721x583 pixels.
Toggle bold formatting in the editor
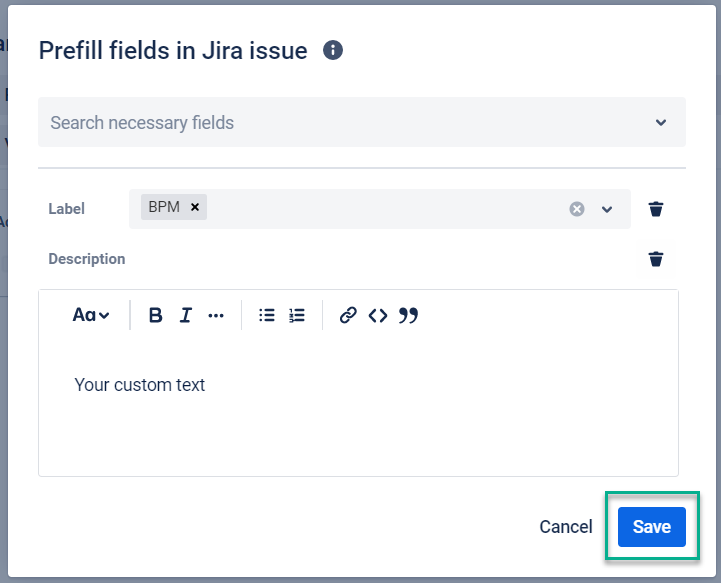pos(155,316)
